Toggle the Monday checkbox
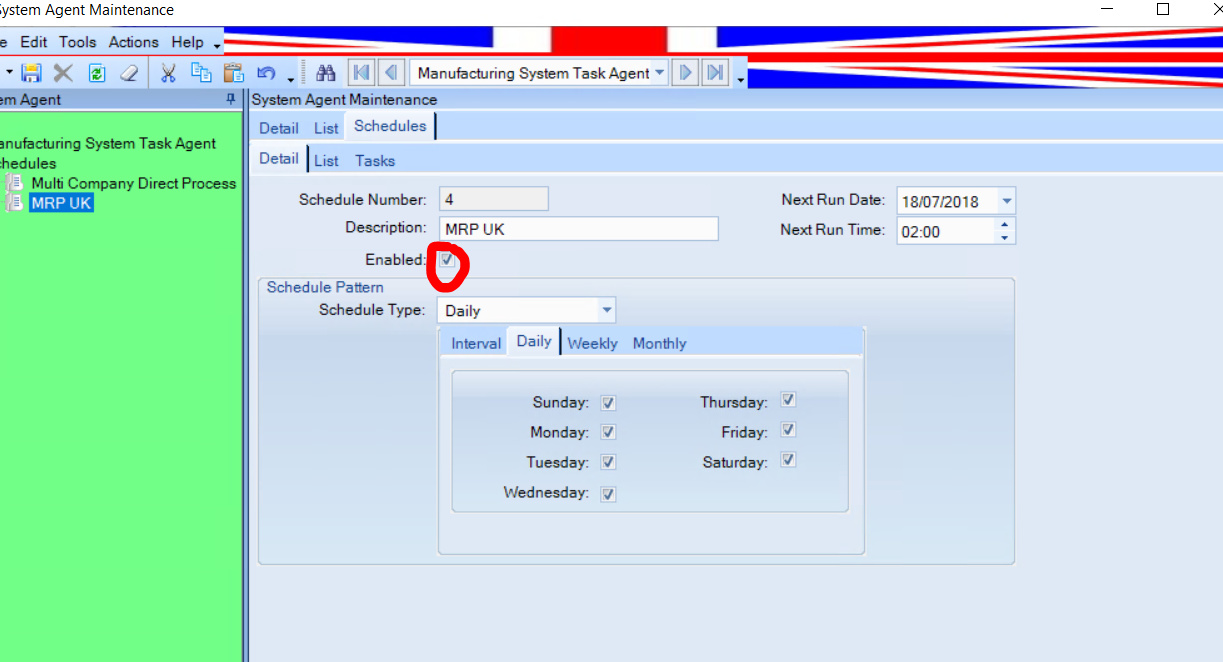This screenshot has height=662, width=1223. [608, 433]
